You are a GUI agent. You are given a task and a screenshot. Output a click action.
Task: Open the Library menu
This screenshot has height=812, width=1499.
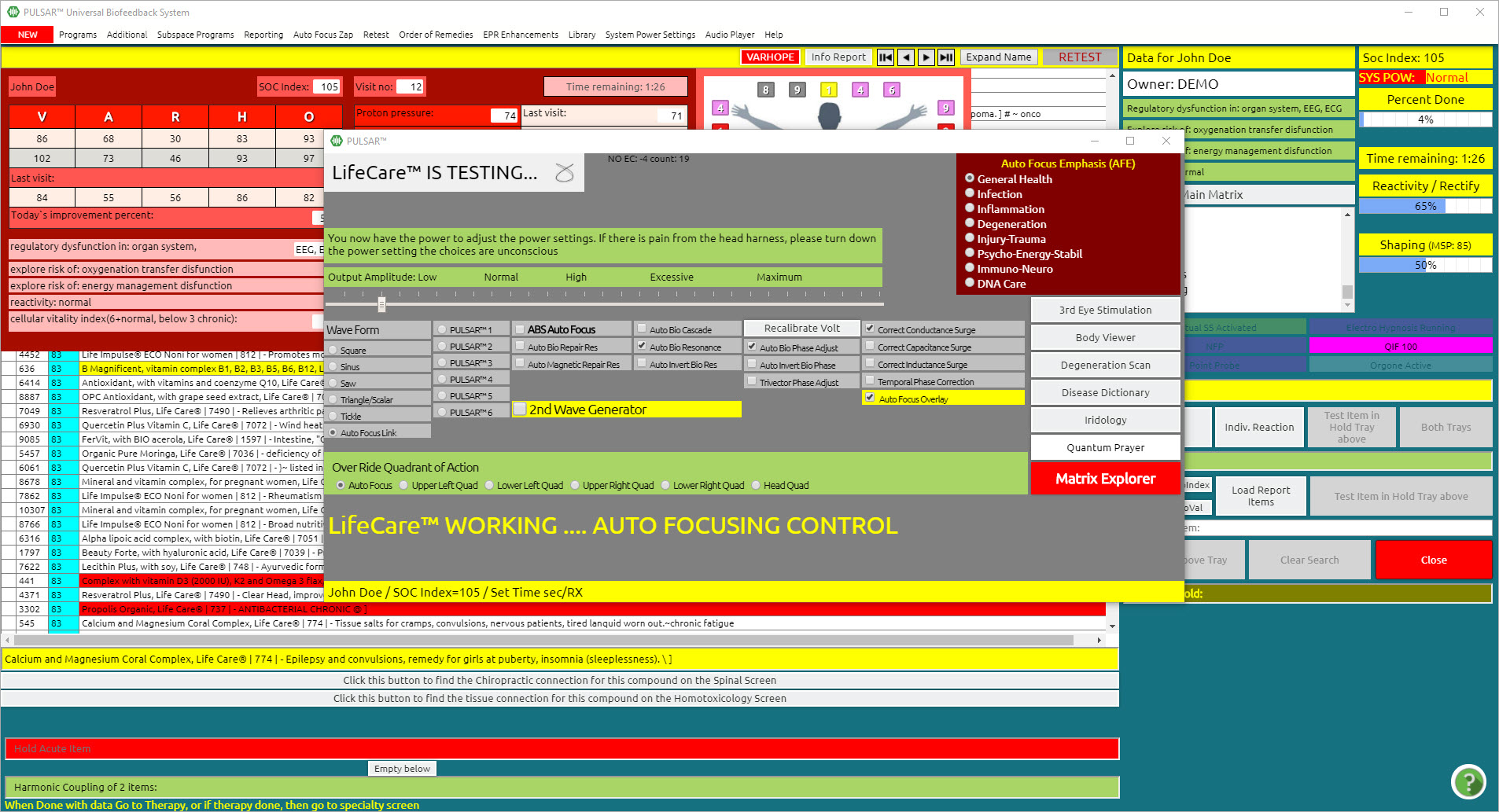581,35
